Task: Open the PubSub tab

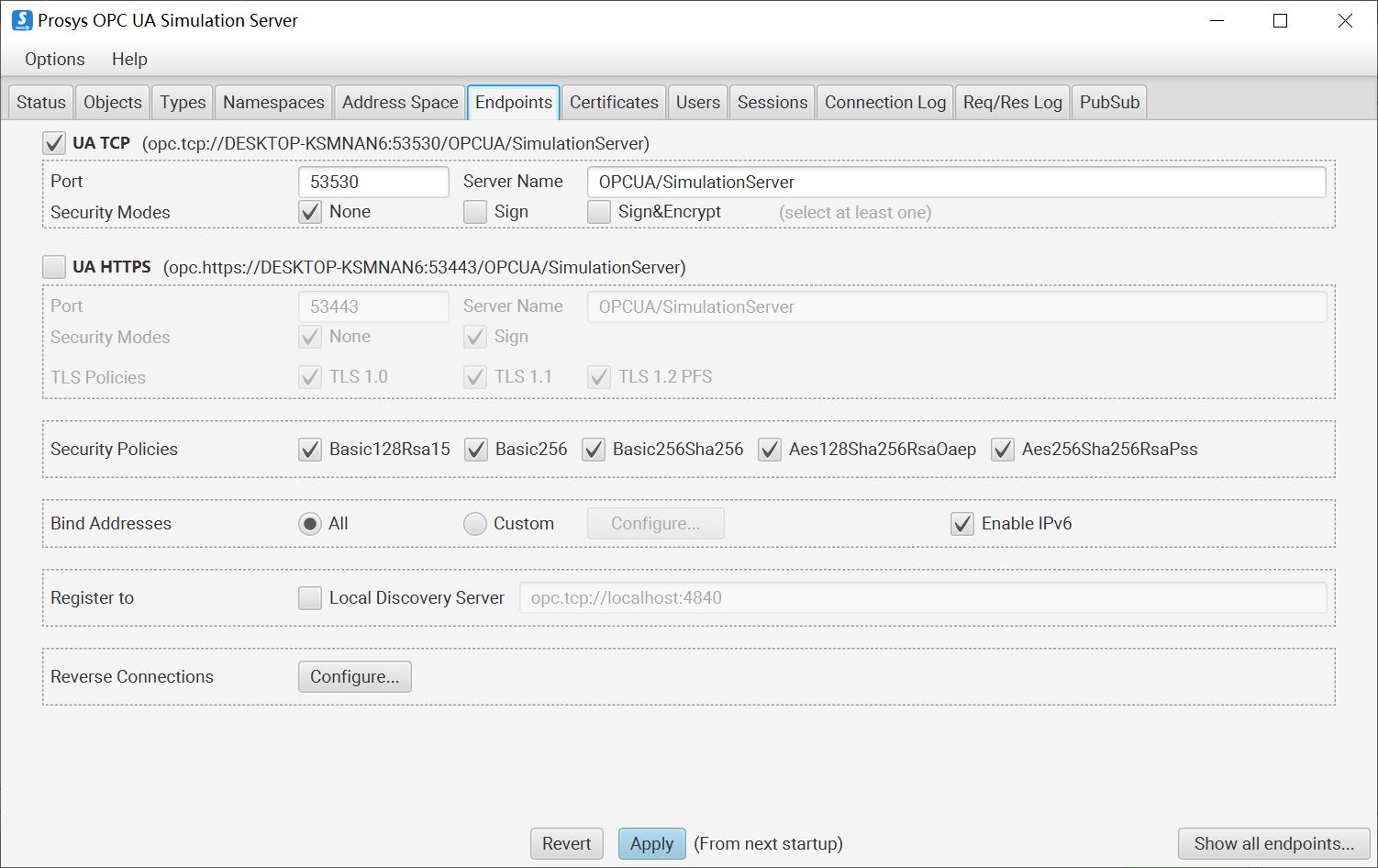Action: point(1109,102)
